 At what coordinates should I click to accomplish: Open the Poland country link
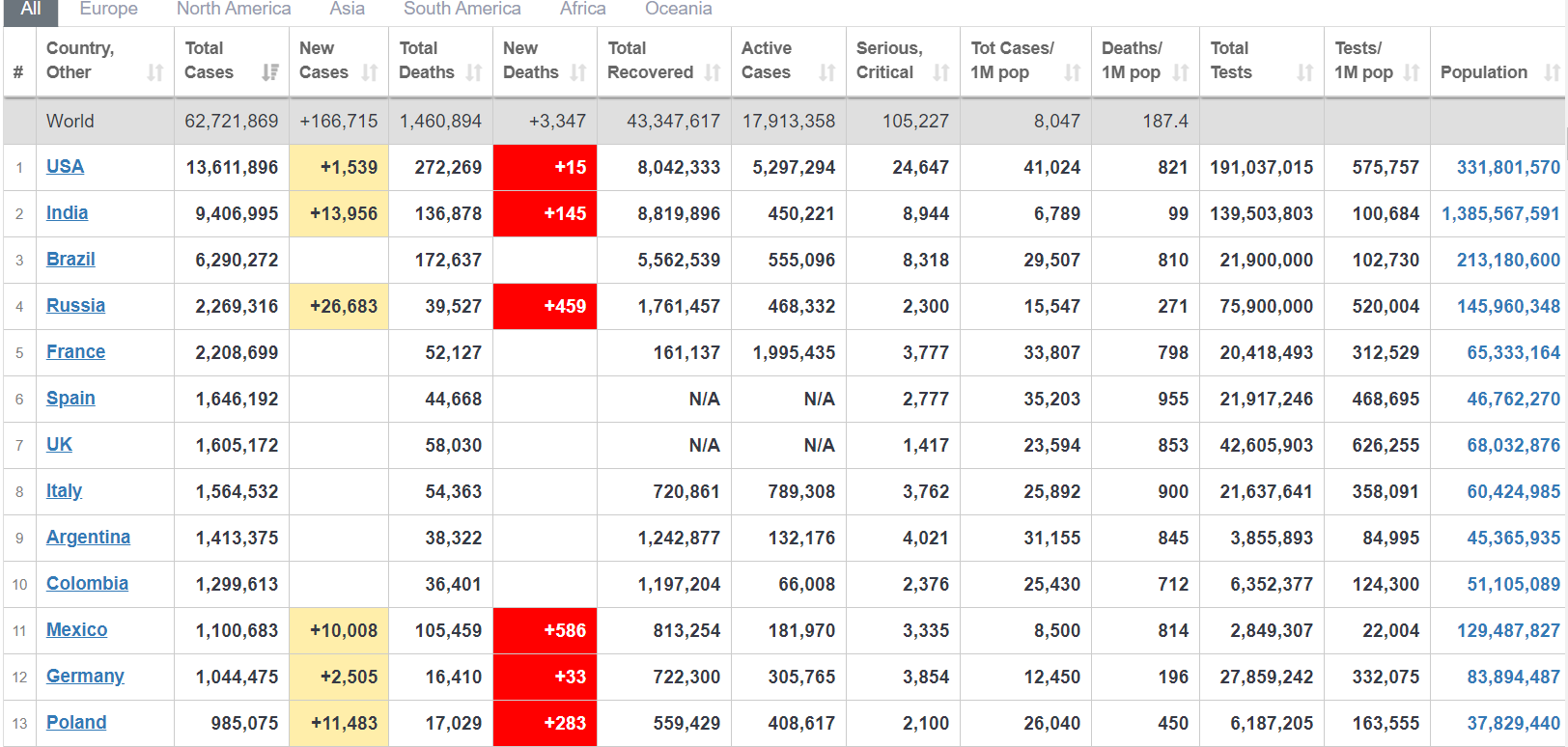pyautogui.click(x=76, y=722)
